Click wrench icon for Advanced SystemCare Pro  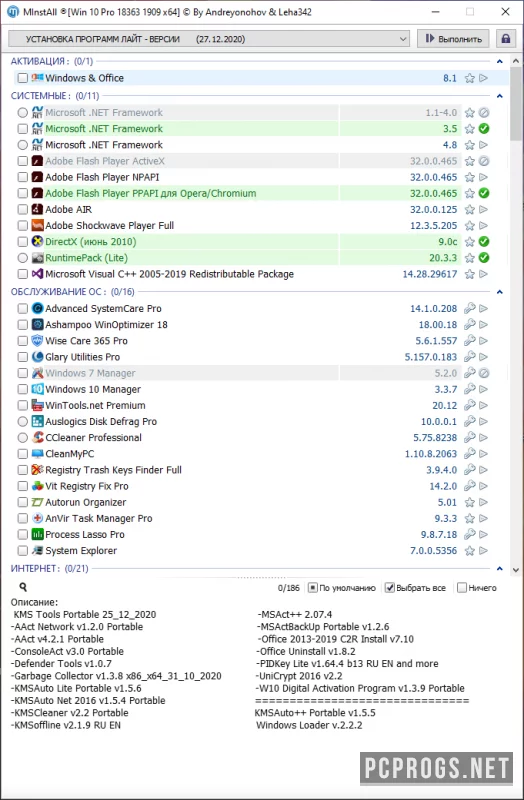tap(469, 308)
